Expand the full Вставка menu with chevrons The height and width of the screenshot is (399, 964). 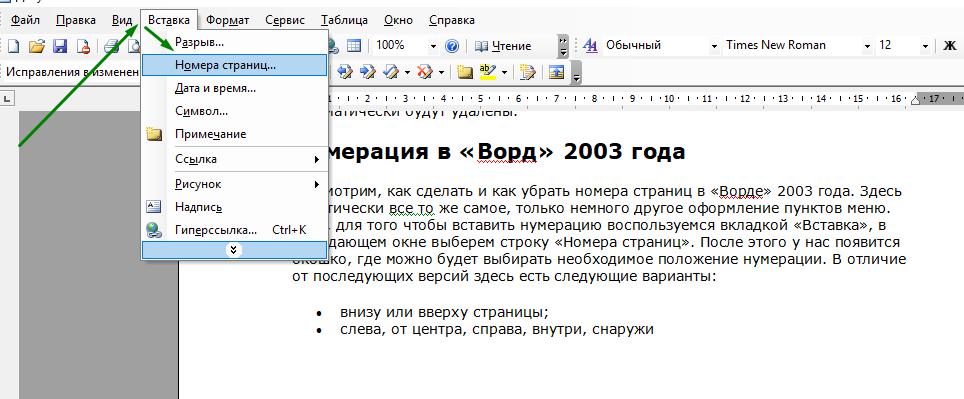[234, 250]
